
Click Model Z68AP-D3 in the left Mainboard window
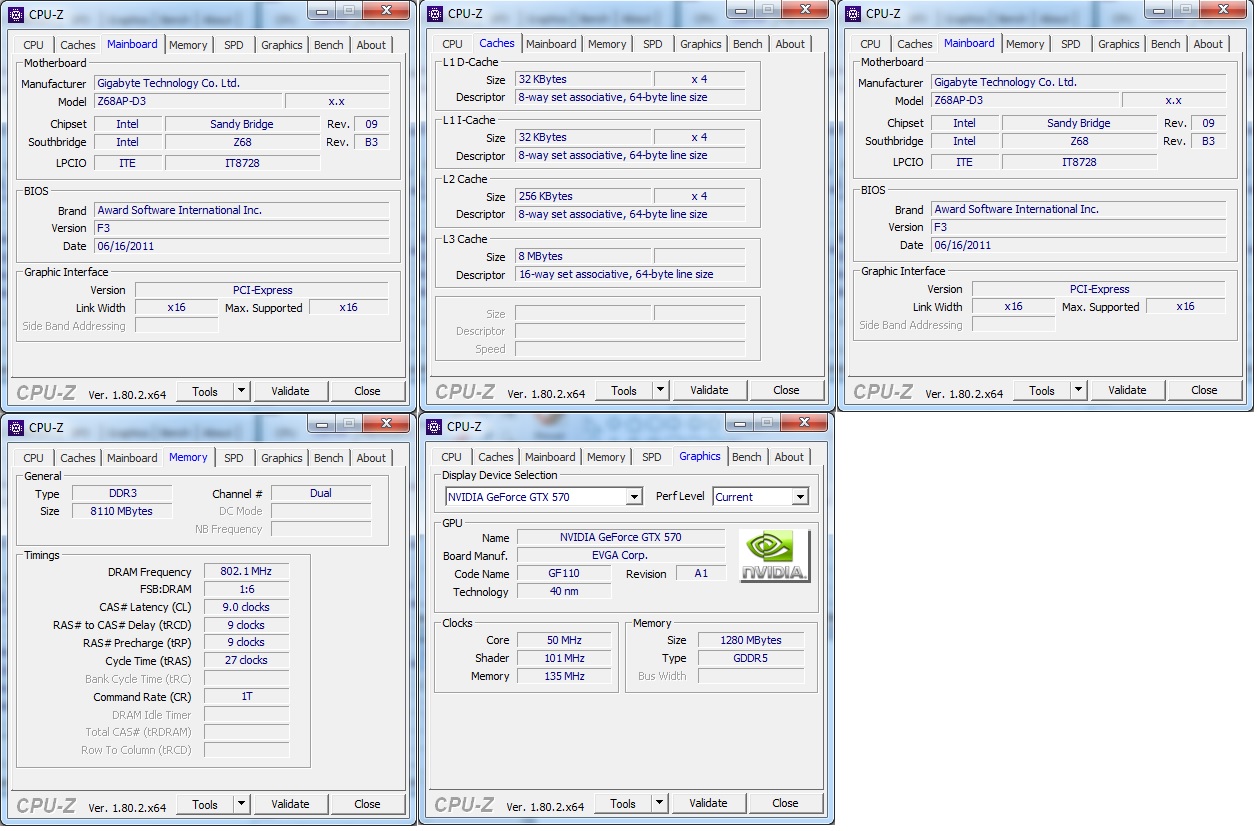(x=188, y=101)
